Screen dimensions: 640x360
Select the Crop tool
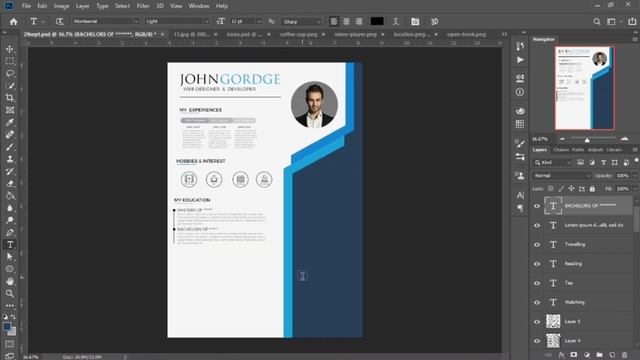10,98
